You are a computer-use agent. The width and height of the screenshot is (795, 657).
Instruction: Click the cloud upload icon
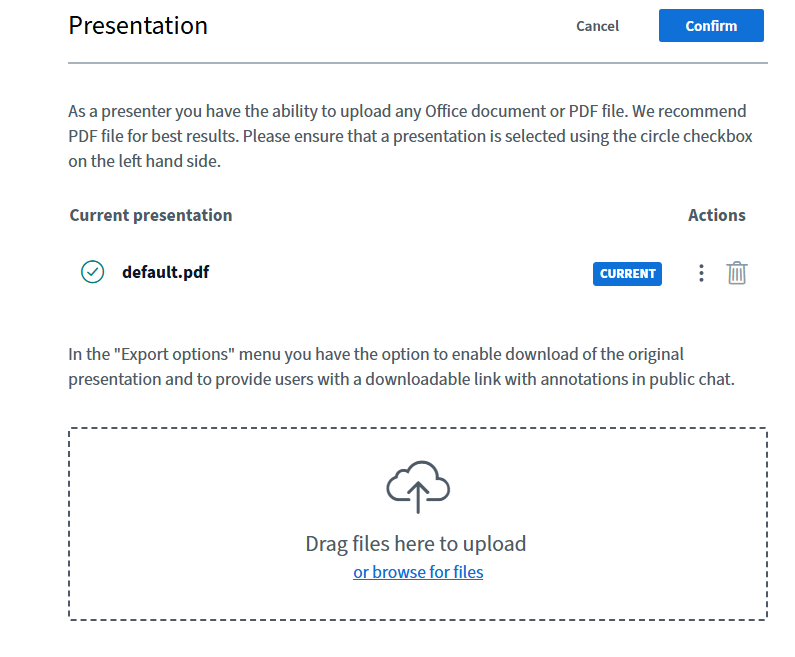pyautogui.click(x=418, y=486)
